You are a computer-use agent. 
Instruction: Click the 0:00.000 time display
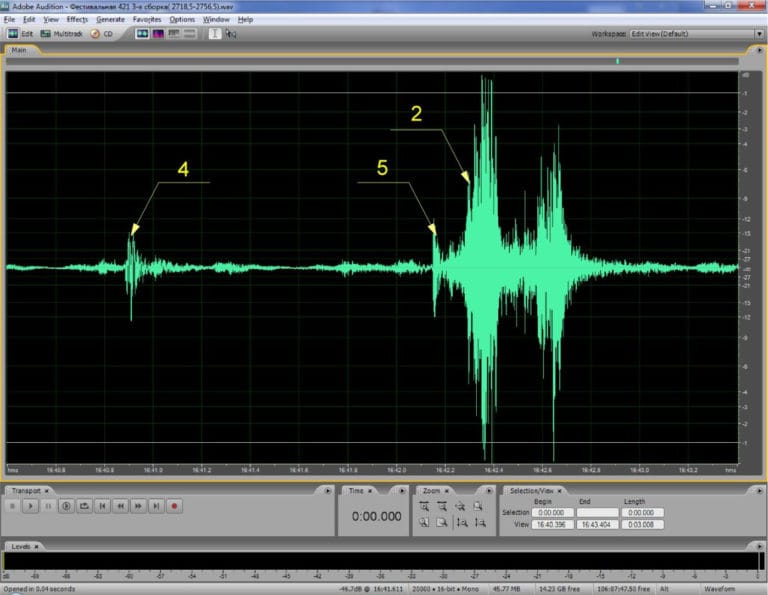pos(376,516)
